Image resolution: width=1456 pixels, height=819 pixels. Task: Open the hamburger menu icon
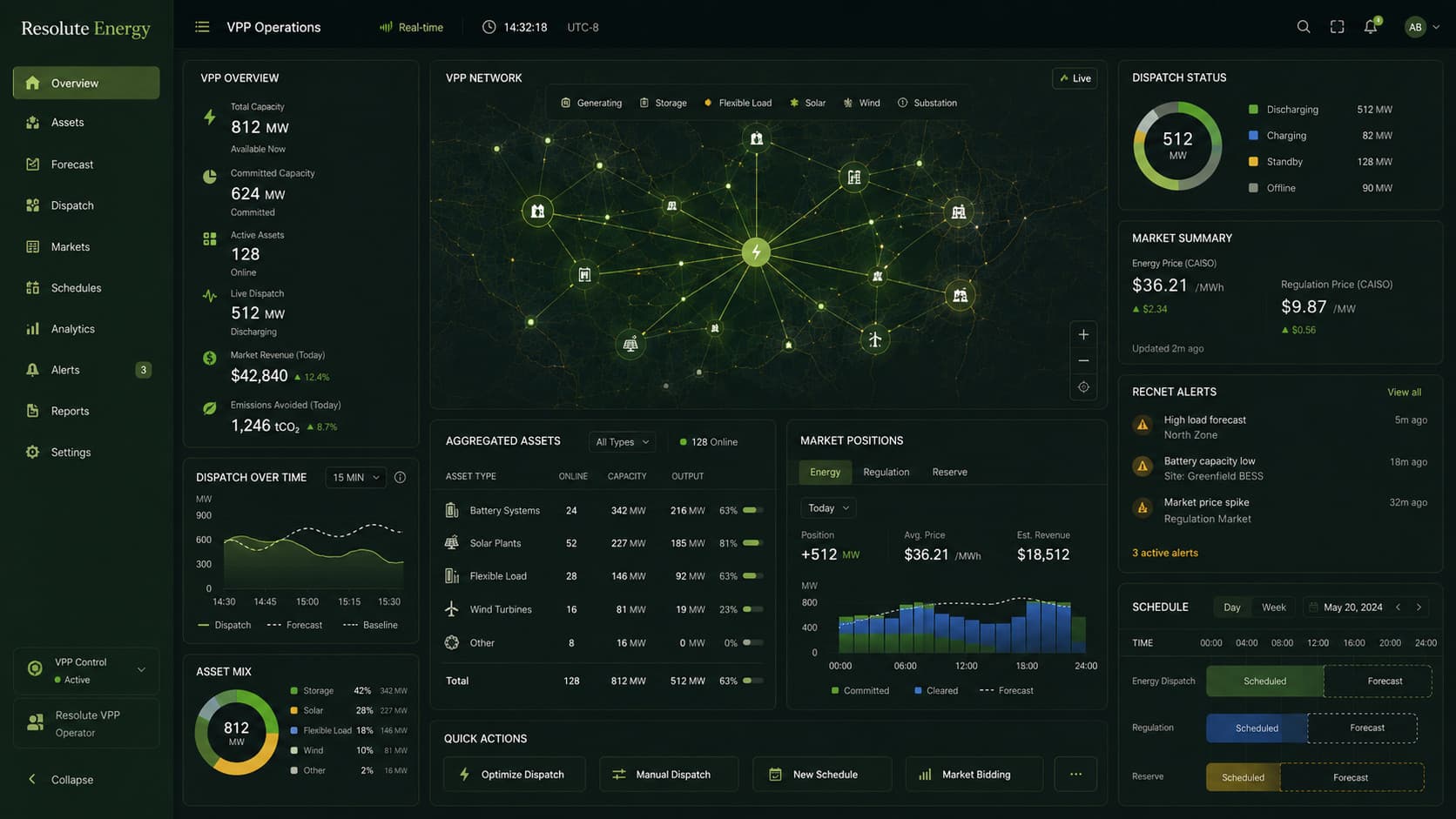202,27
